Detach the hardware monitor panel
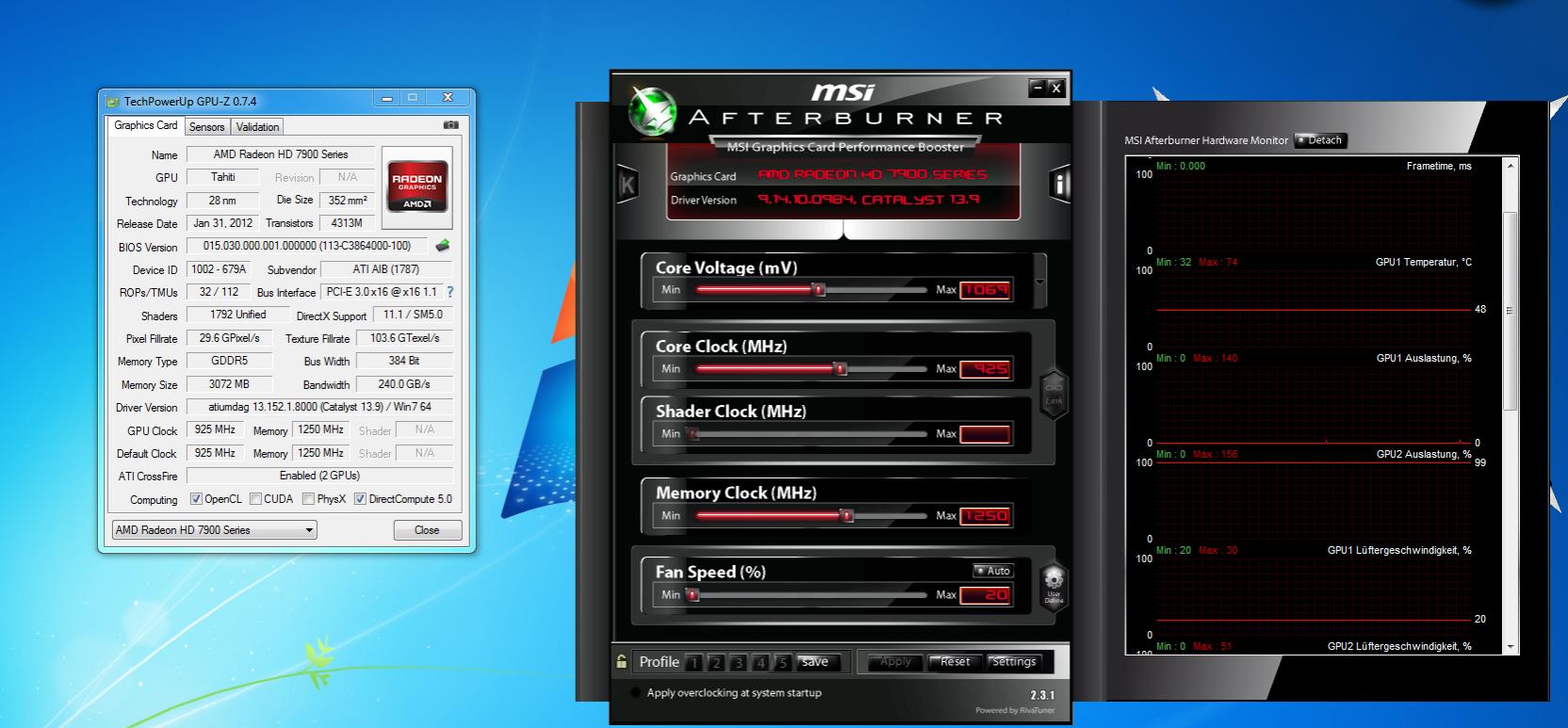Screen dimensions: 1568x728 pyautogui.click(x=1321, y=140)
